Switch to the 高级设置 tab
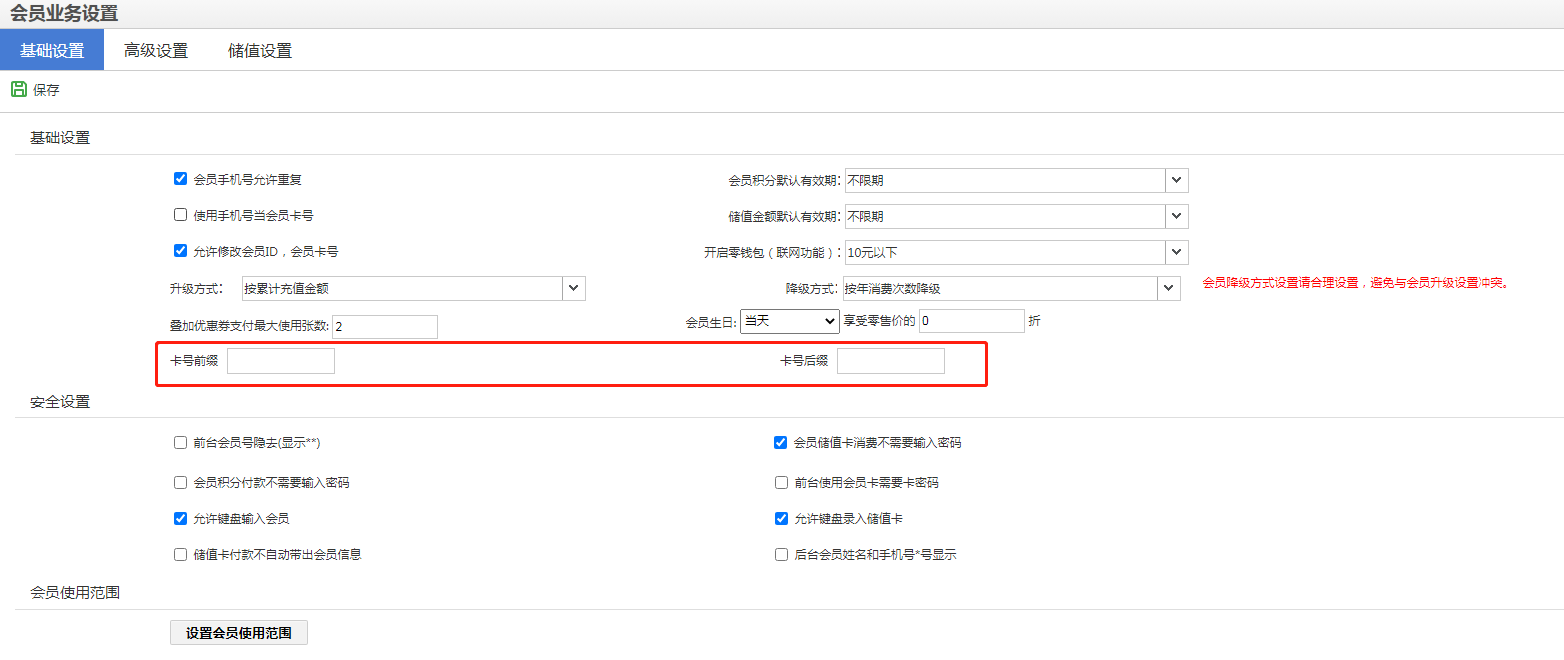The width and height of the screenshot is (1564, 660). click(x=156, y=50)
